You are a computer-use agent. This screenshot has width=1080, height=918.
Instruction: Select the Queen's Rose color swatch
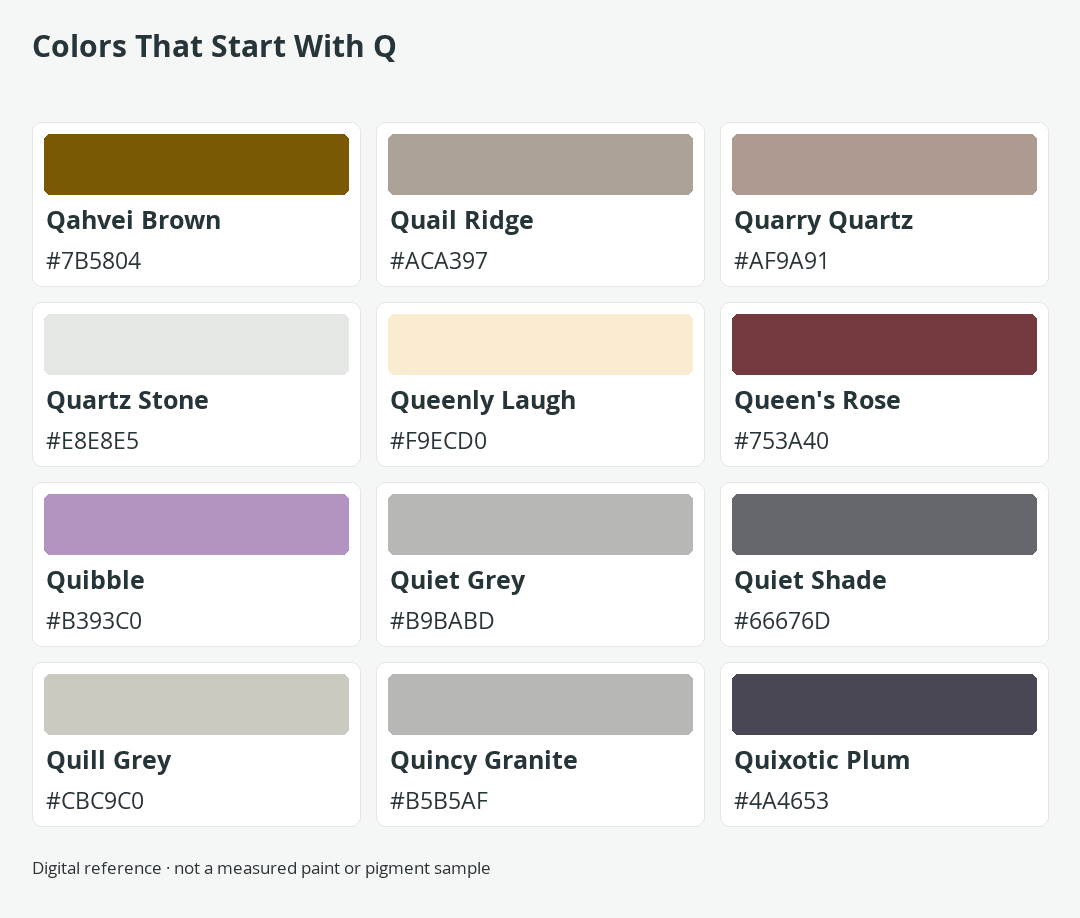[x=884, y=344]
